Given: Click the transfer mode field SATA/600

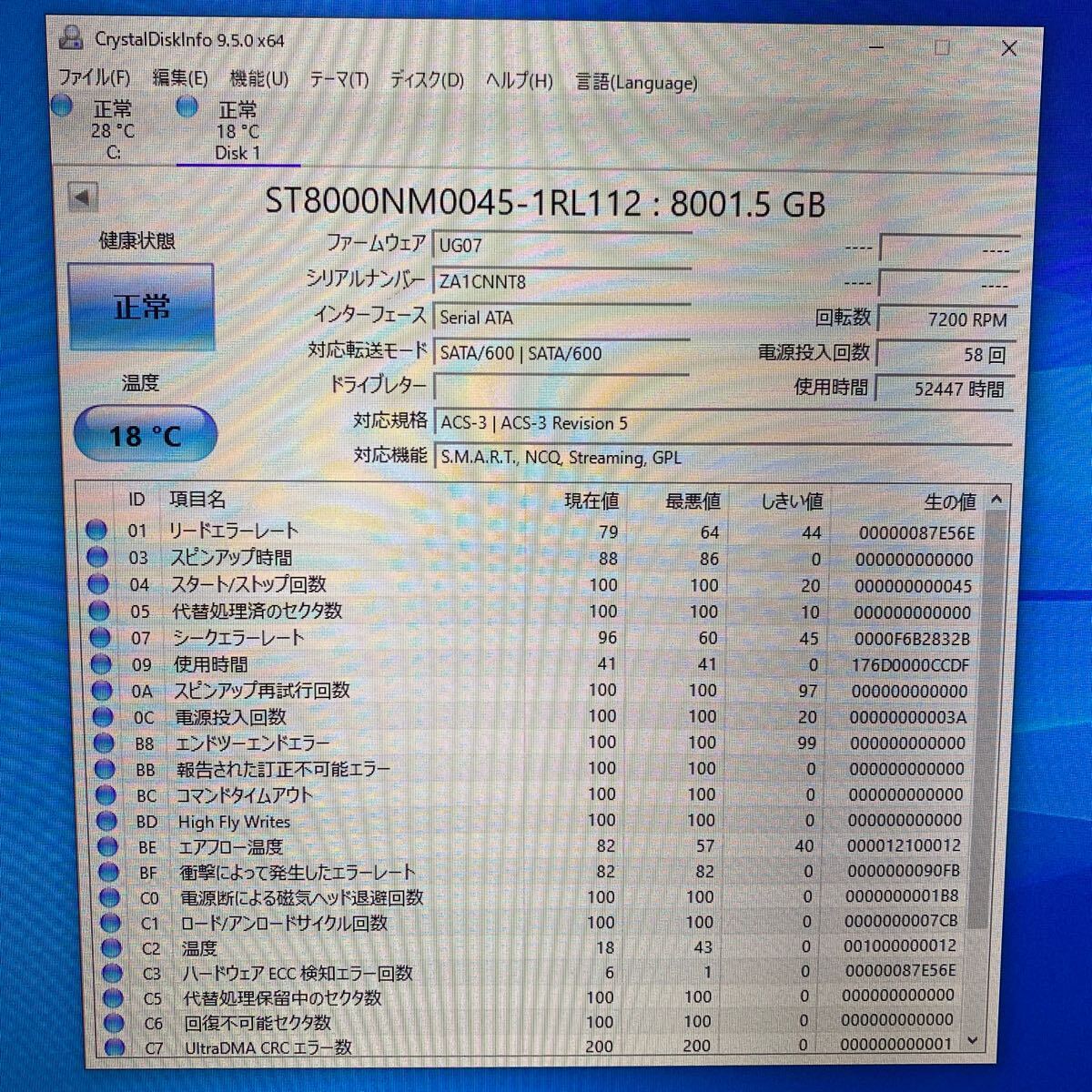Looking at the screenshot, I should click(x=561, y=353).
